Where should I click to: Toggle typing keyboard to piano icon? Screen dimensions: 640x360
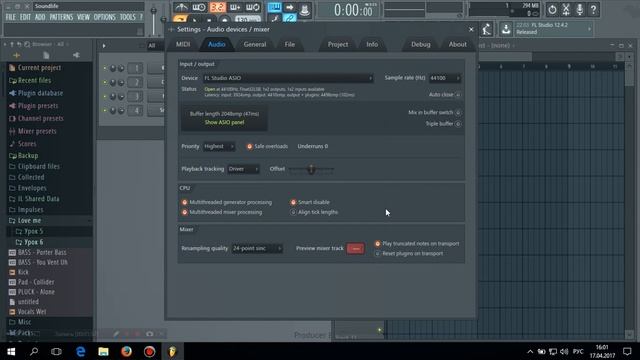[x=274, y=7]
